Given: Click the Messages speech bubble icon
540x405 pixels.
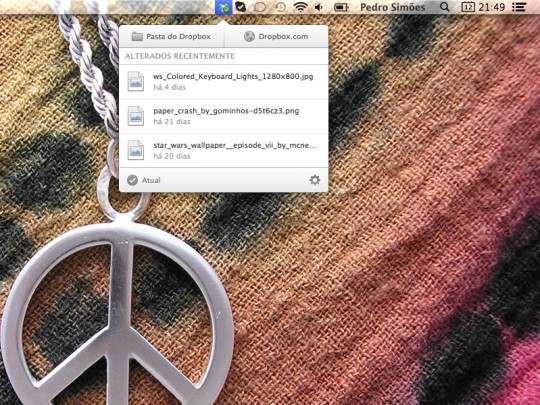Looking at the screenshot, I should (x=260, y=7).
